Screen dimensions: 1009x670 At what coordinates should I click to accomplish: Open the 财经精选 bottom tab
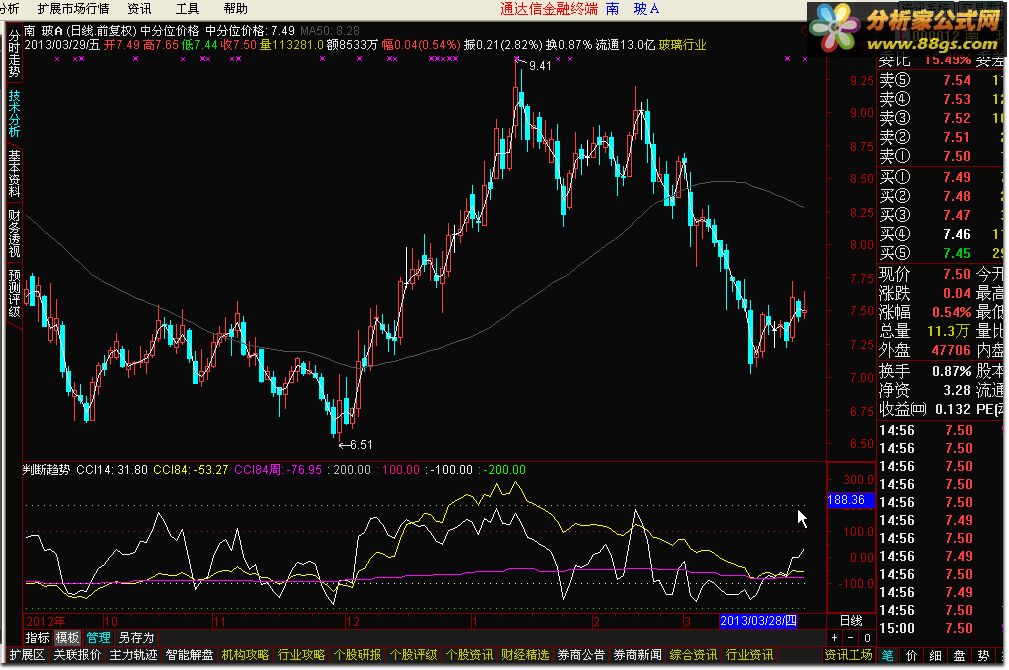pyautogui.click(x=525, y=655)
